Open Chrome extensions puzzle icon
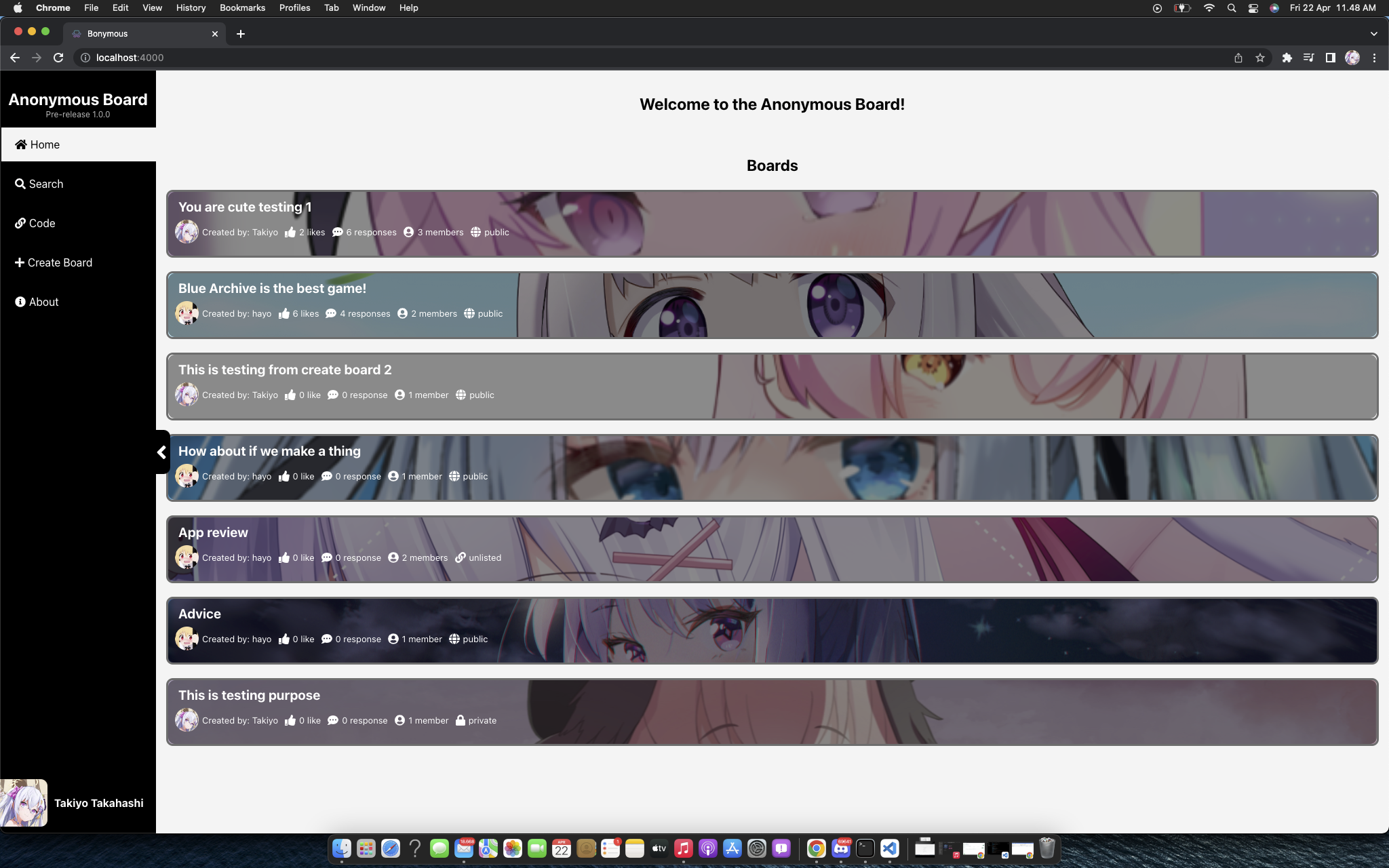 pos(1287,58)
